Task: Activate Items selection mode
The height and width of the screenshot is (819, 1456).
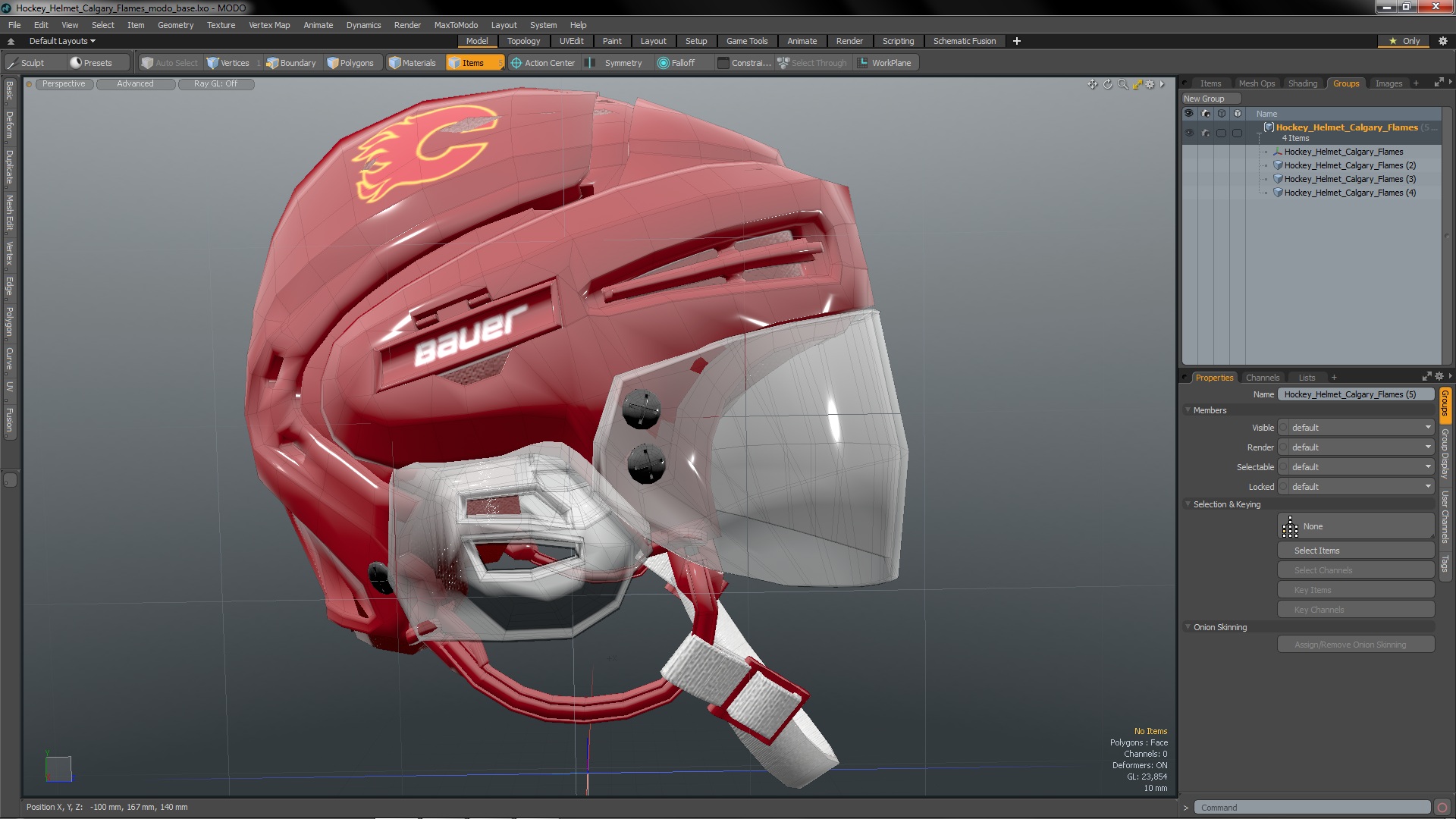Action: pos(474,63)
